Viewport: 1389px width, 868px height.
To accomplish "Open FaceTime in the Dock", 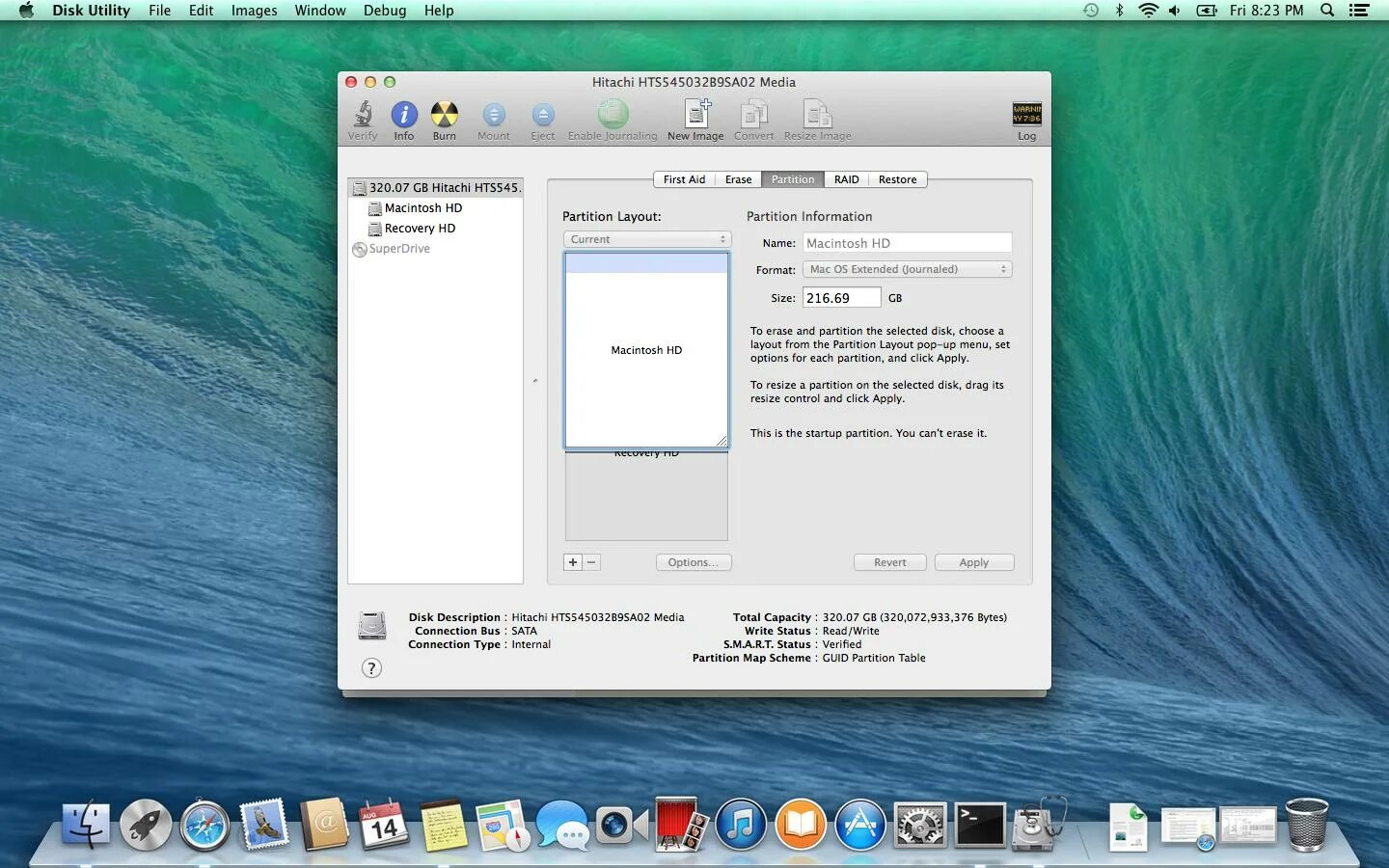I will coord(621,826).
